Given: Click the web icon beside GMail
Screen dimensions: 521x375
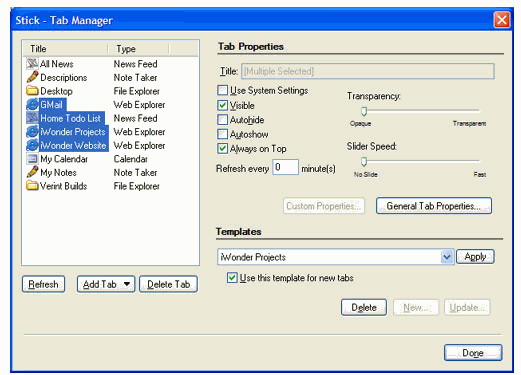Looking at the screenshot, I should (32, 104).
